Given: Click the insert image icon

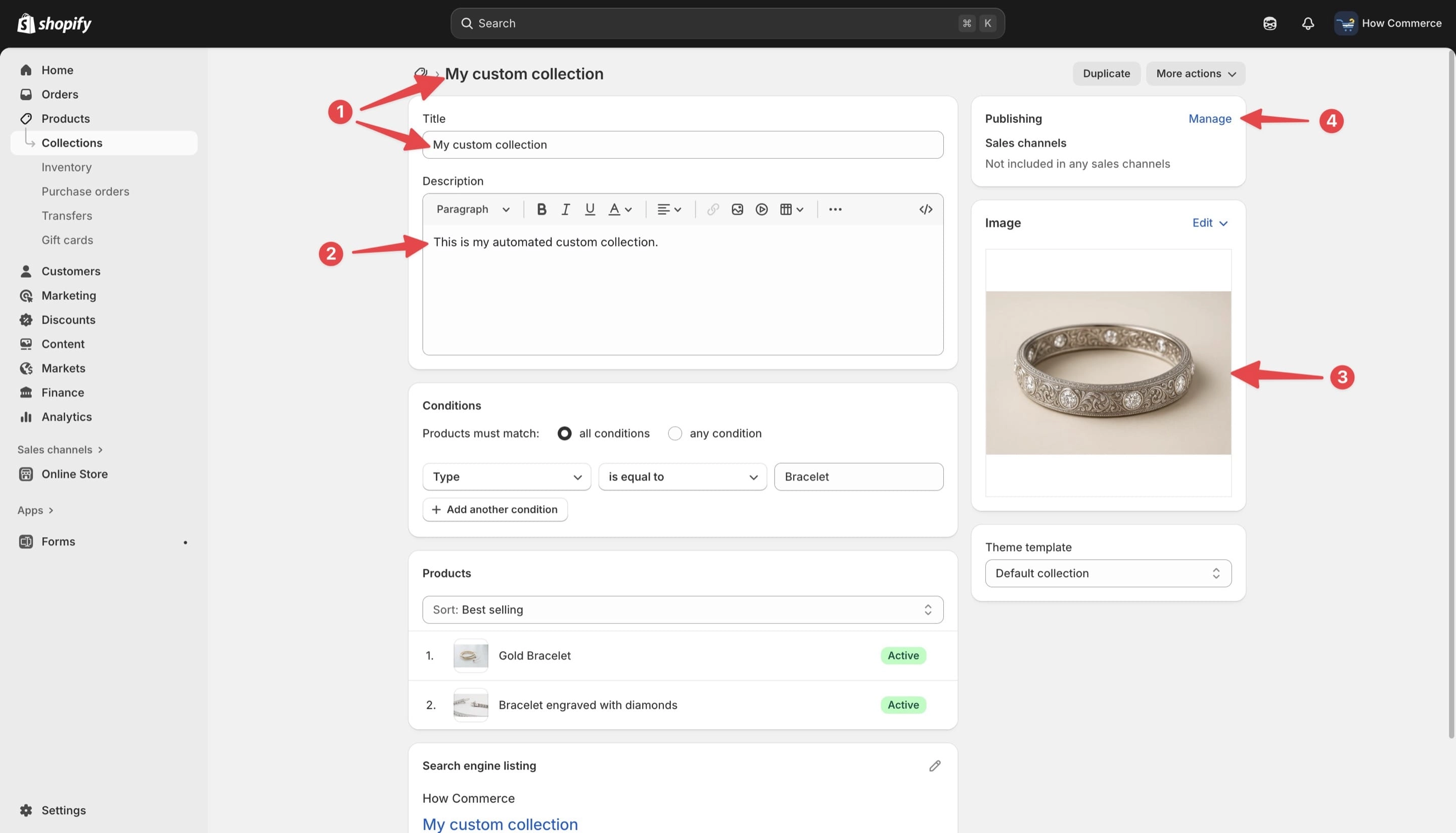Looking at the screenshot, I should (x=737, y=209).
